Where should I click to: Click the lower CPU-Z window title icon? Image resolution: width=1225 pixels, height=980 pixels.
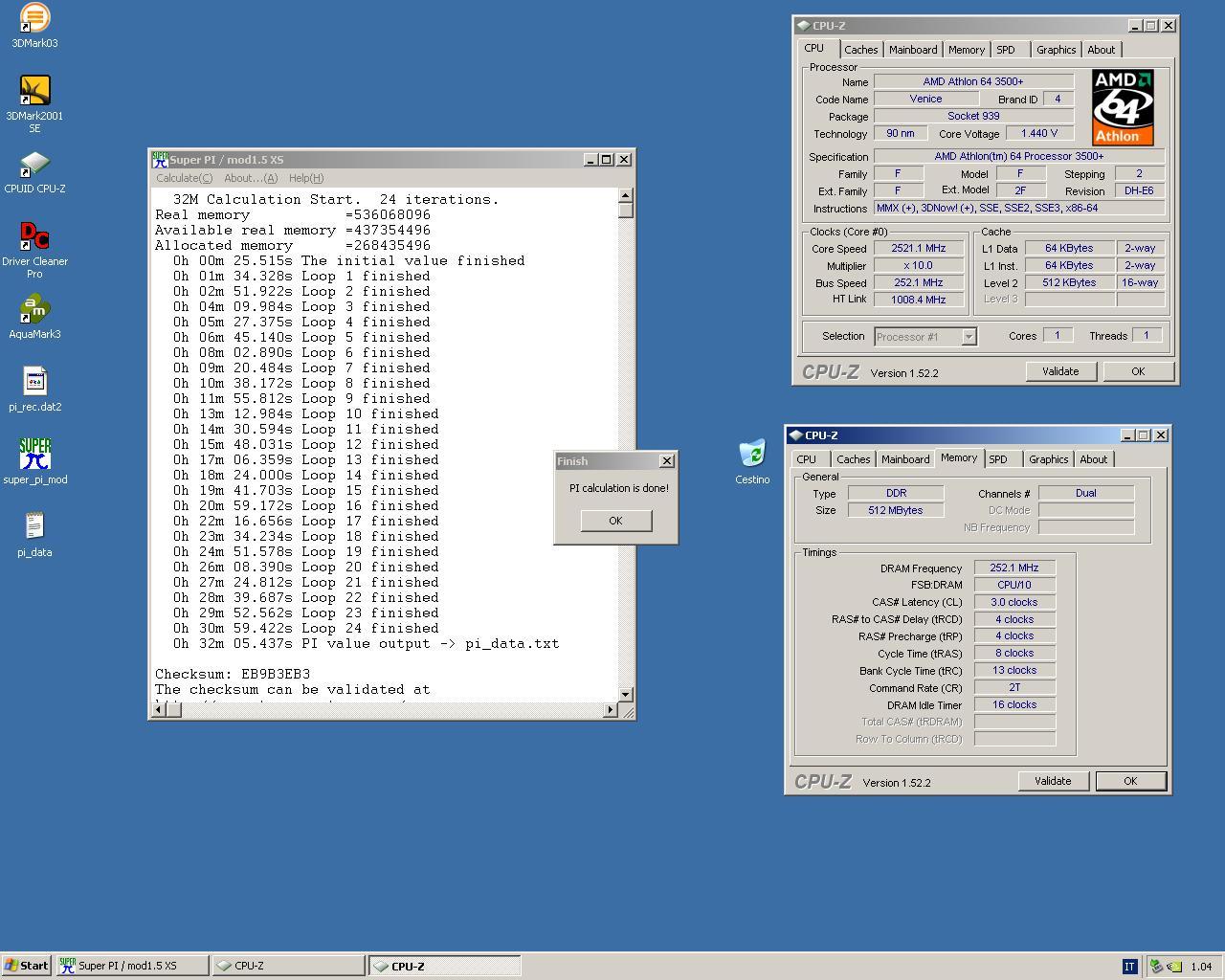point(795,435)
